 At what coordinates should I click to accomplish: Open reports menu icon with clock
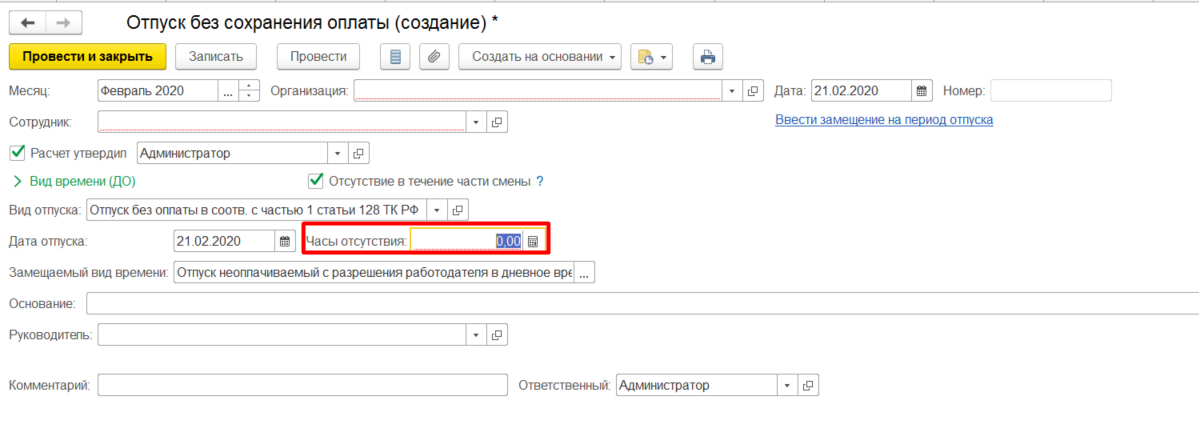pos(650,57)
